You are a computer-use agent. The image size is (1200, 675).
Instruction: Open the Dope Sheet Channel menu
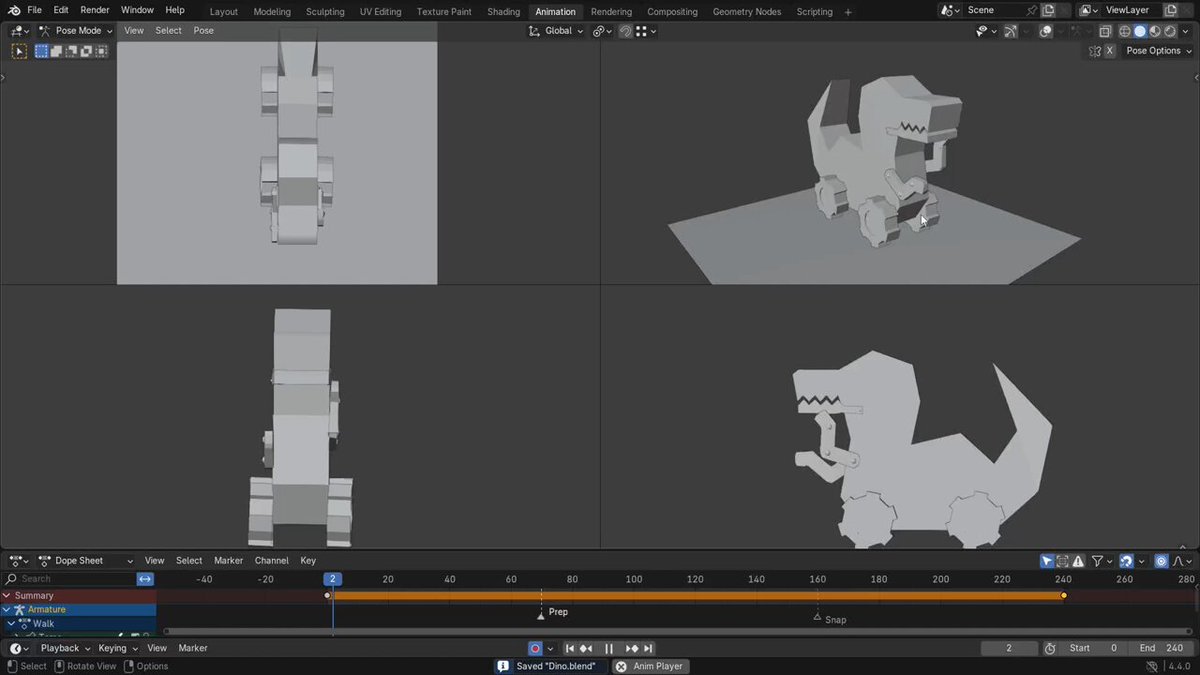click(271, 561)
